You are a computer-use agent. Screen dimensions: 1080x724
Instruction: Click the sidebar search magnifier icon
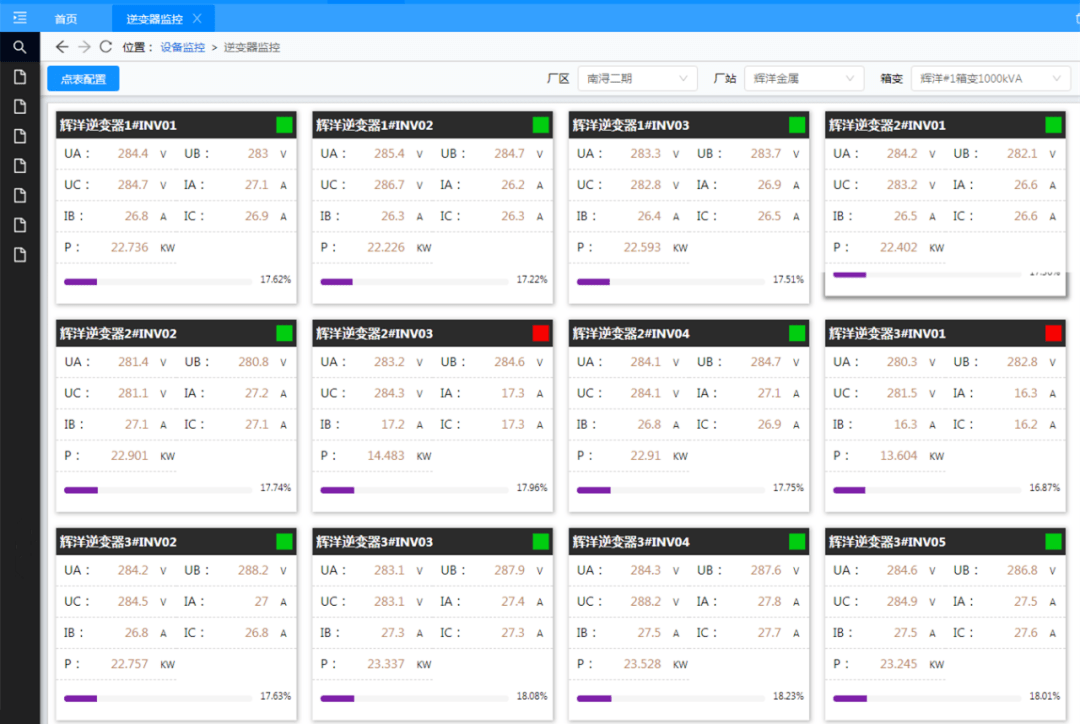(x=19, y=47)
